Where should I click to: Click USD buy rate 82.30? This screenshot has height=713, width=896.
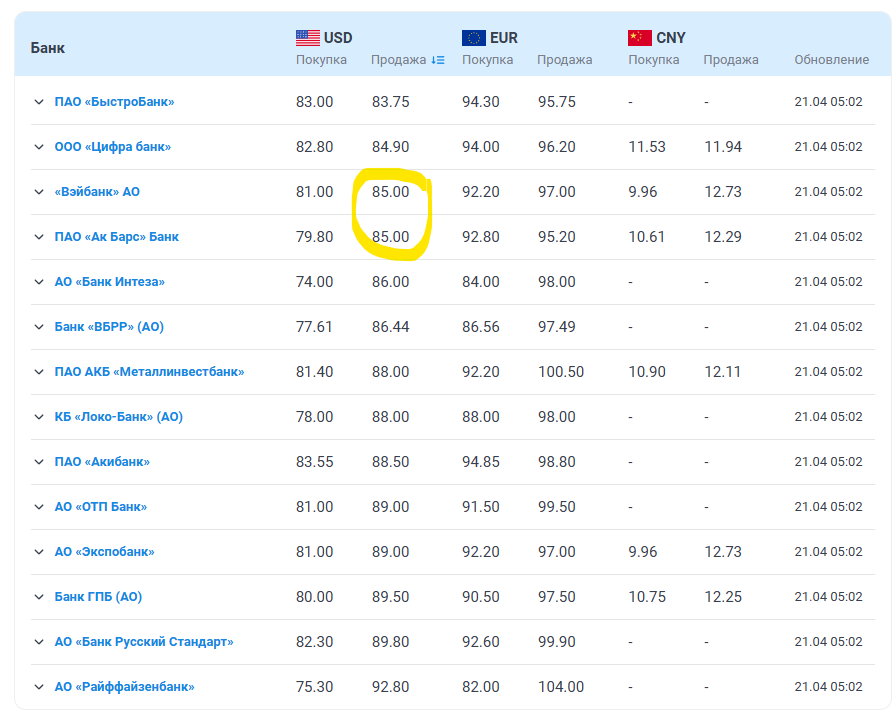point(314,642)
